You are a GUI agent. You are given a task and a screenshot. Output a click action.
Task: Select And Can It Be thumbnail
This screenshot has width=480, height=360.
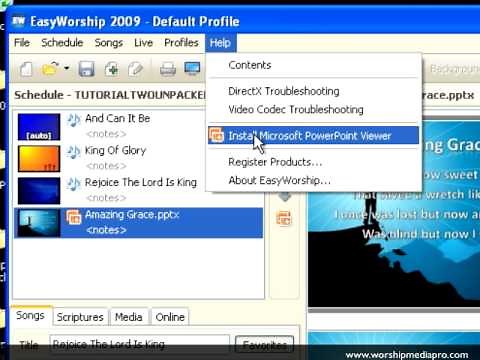coord(39,127)
